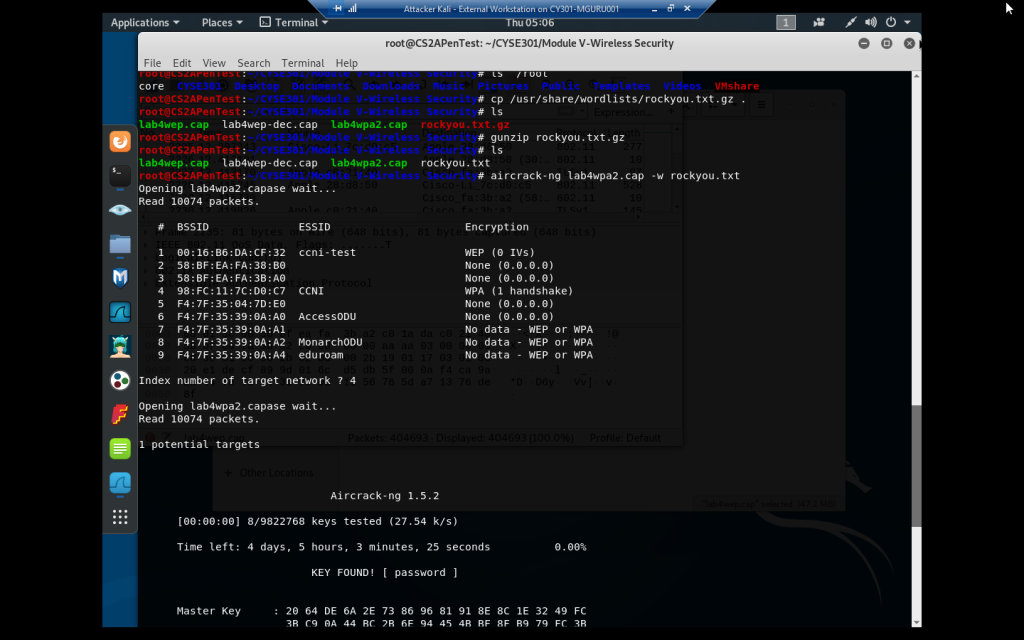This screenshot has width=1024, height=640.
Task: Open the Files folder icon in dock
Action: [x=120, y=244]
